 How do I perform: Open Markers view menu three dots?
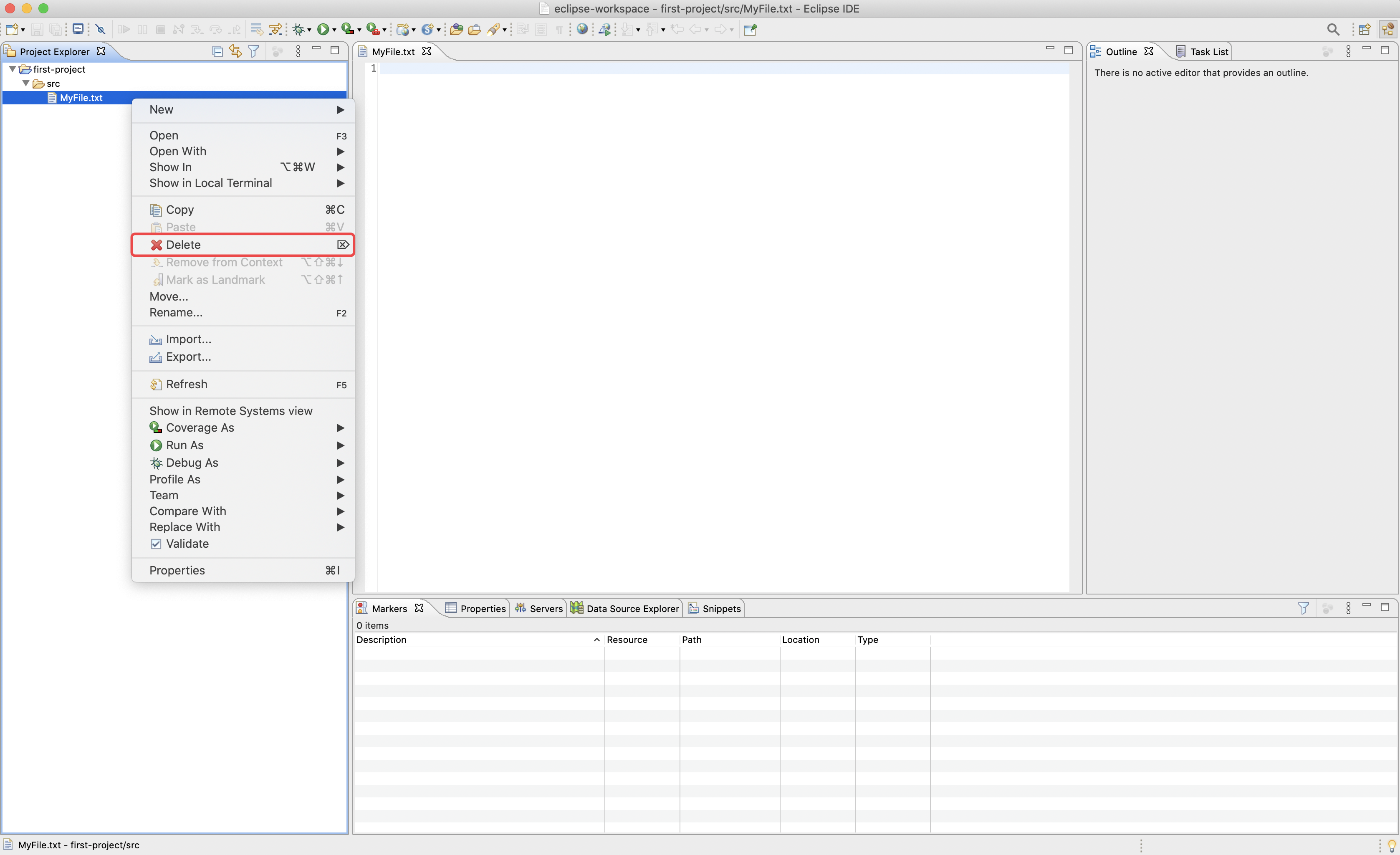click(1348, 608)
